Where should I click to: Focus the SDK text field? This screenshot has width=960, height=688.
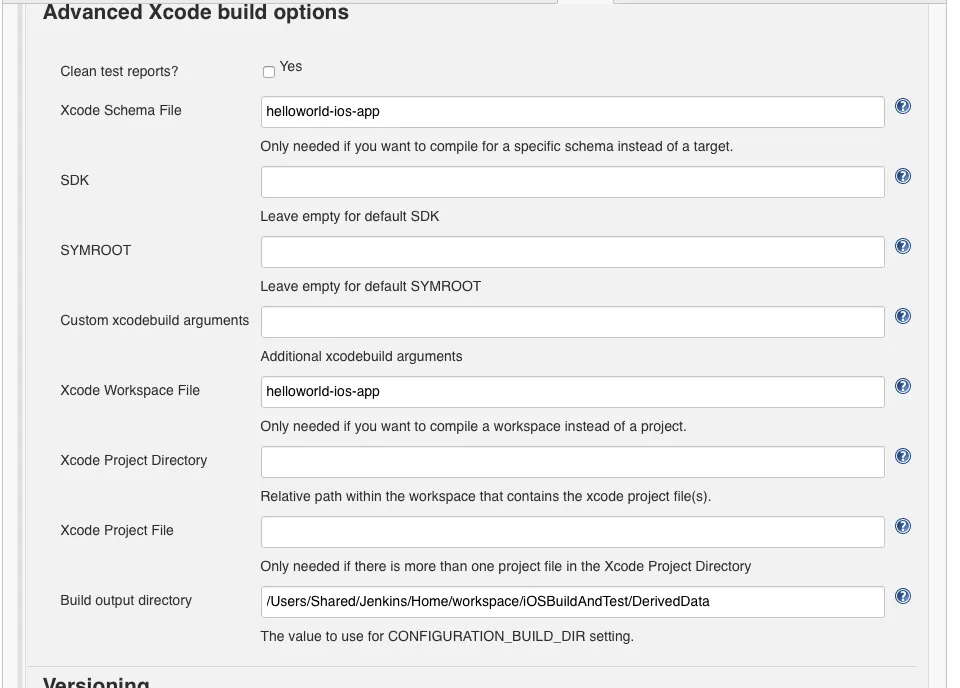(x=572, y=182)
